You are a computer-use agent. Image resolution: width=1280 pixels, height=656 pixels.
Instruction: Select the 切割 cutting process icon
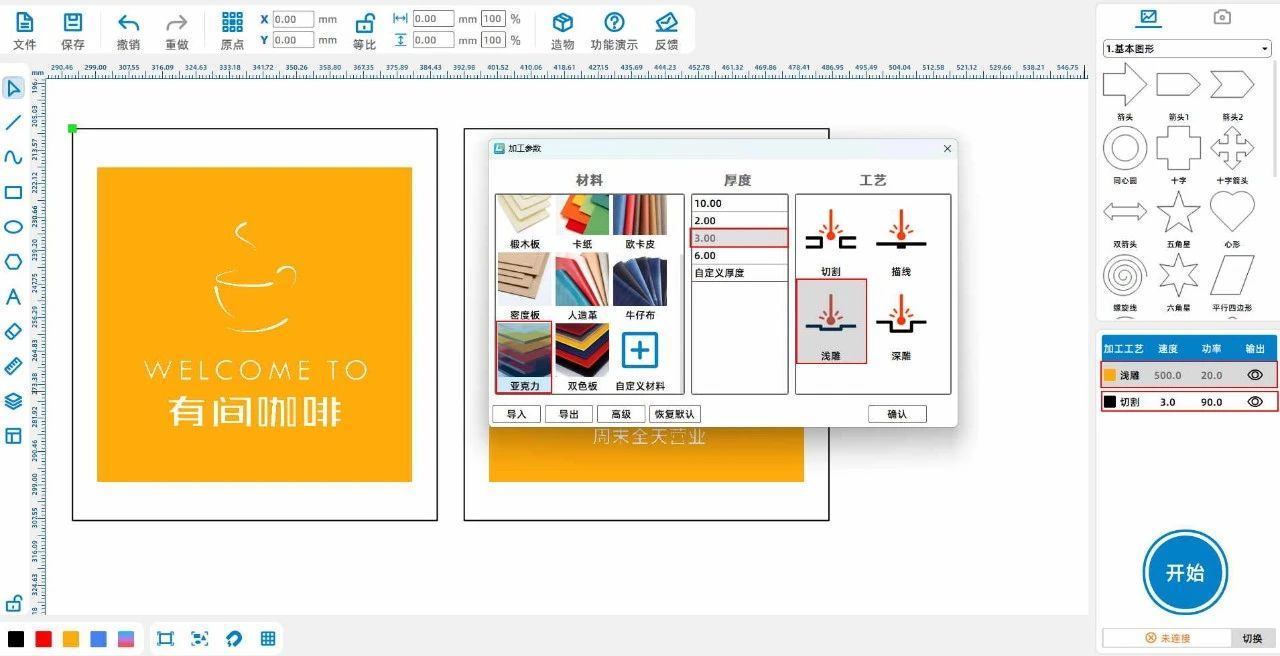830,236
